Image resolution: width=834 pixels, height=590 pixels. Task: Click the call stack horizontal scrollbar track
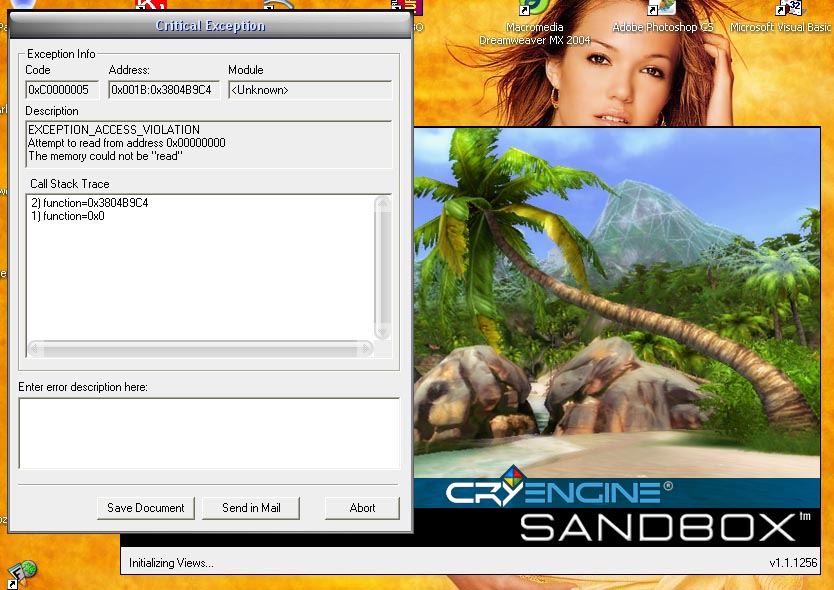coord(201,349)
